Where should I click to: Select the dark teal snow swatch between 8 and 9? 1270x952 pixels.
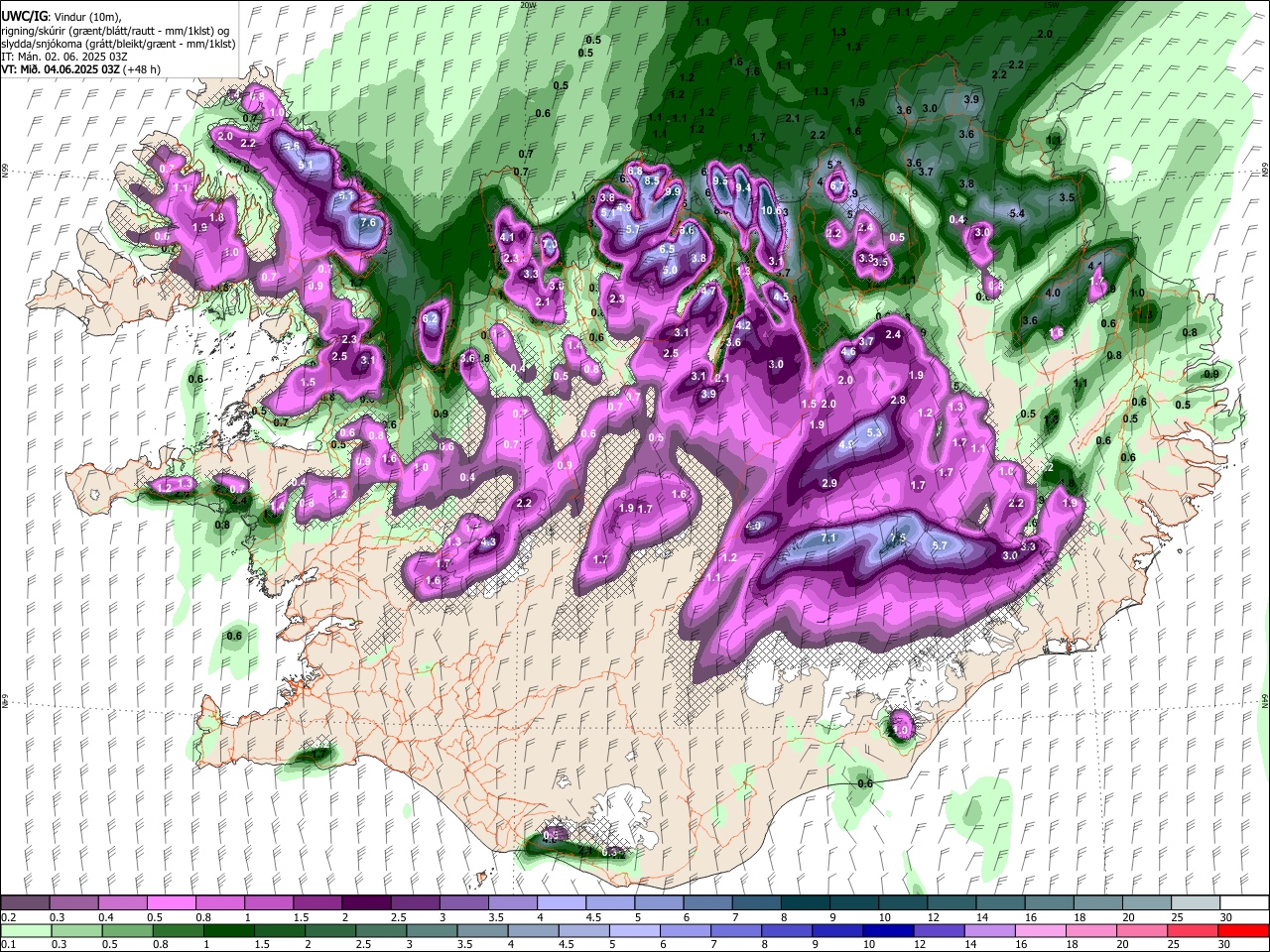click(806, 902)
